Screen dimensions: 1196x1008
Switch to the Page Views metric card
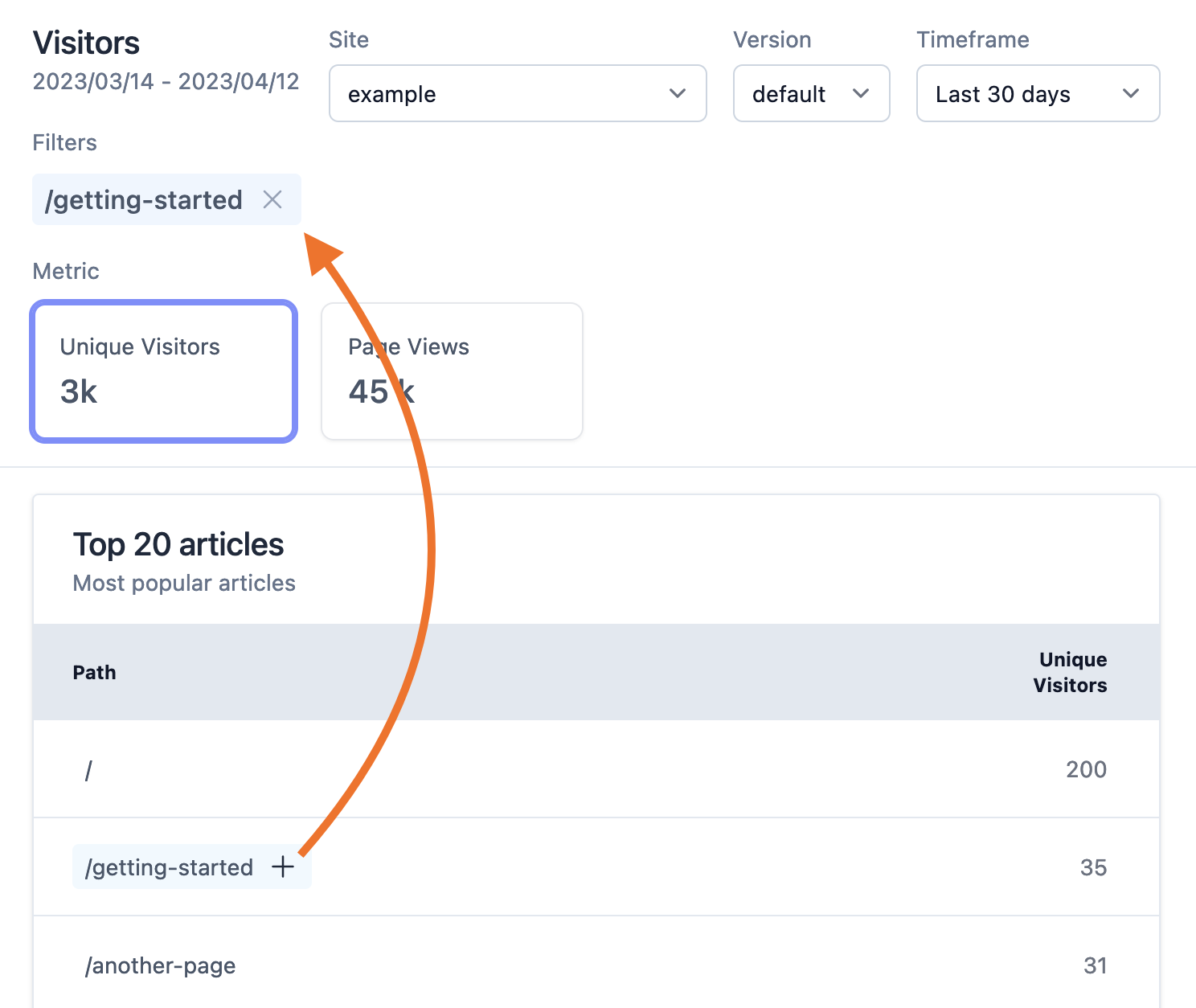click(452, 371)
